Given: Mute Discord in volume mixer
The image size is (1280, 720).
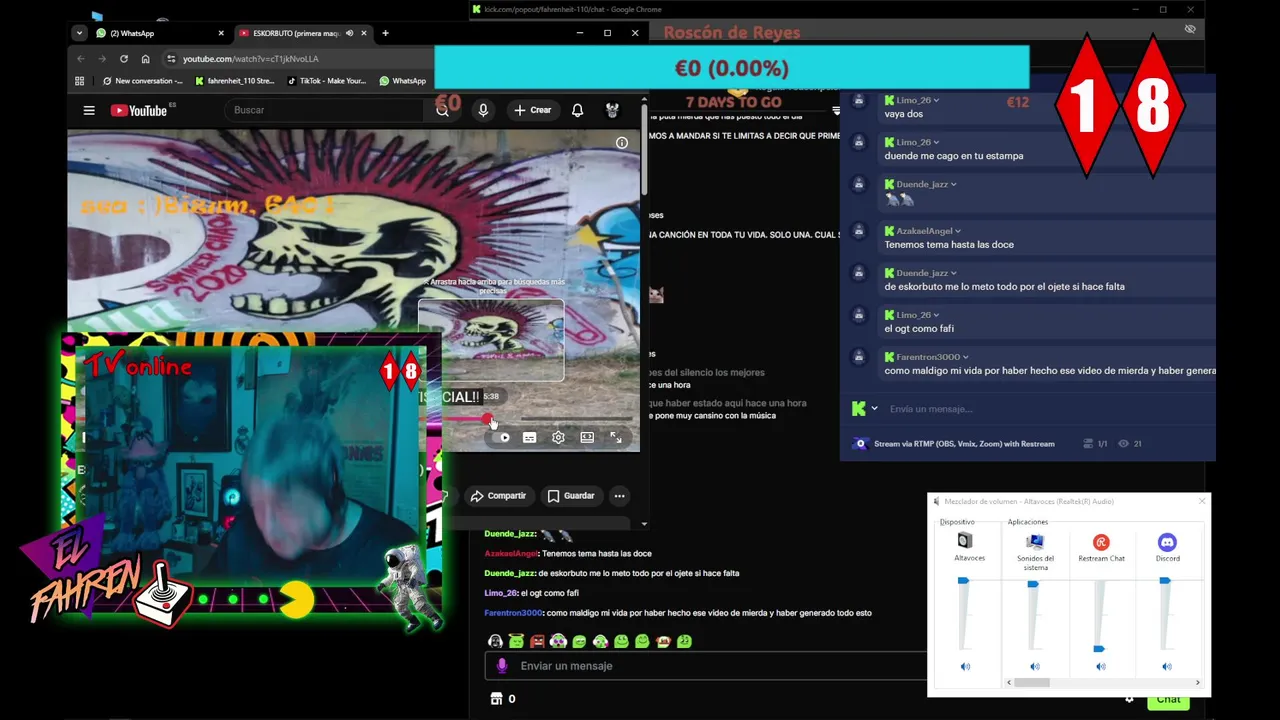Looking at the screenshot, I should click(1167, 666).
